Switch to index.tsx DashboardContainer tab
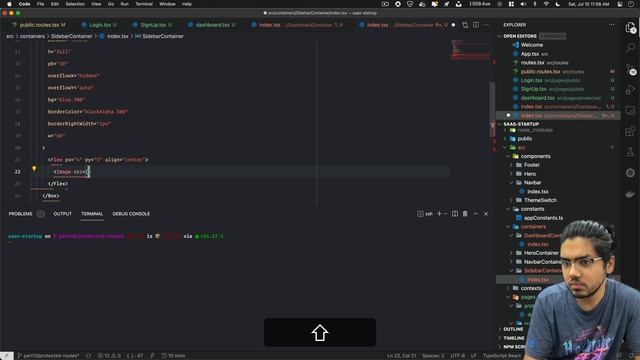The image size is (640, 360). click(297, 25)
